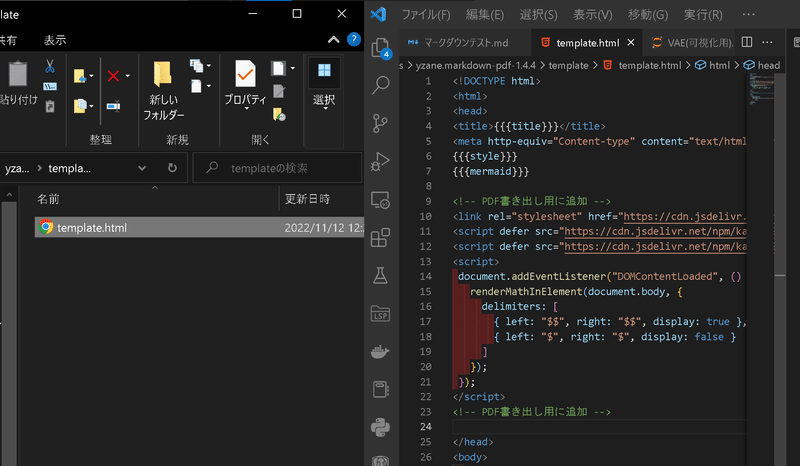The image size is (800, 466).
Task: Expand the Open file dropdown arrow in 開く group
Action: pos(292,68)
